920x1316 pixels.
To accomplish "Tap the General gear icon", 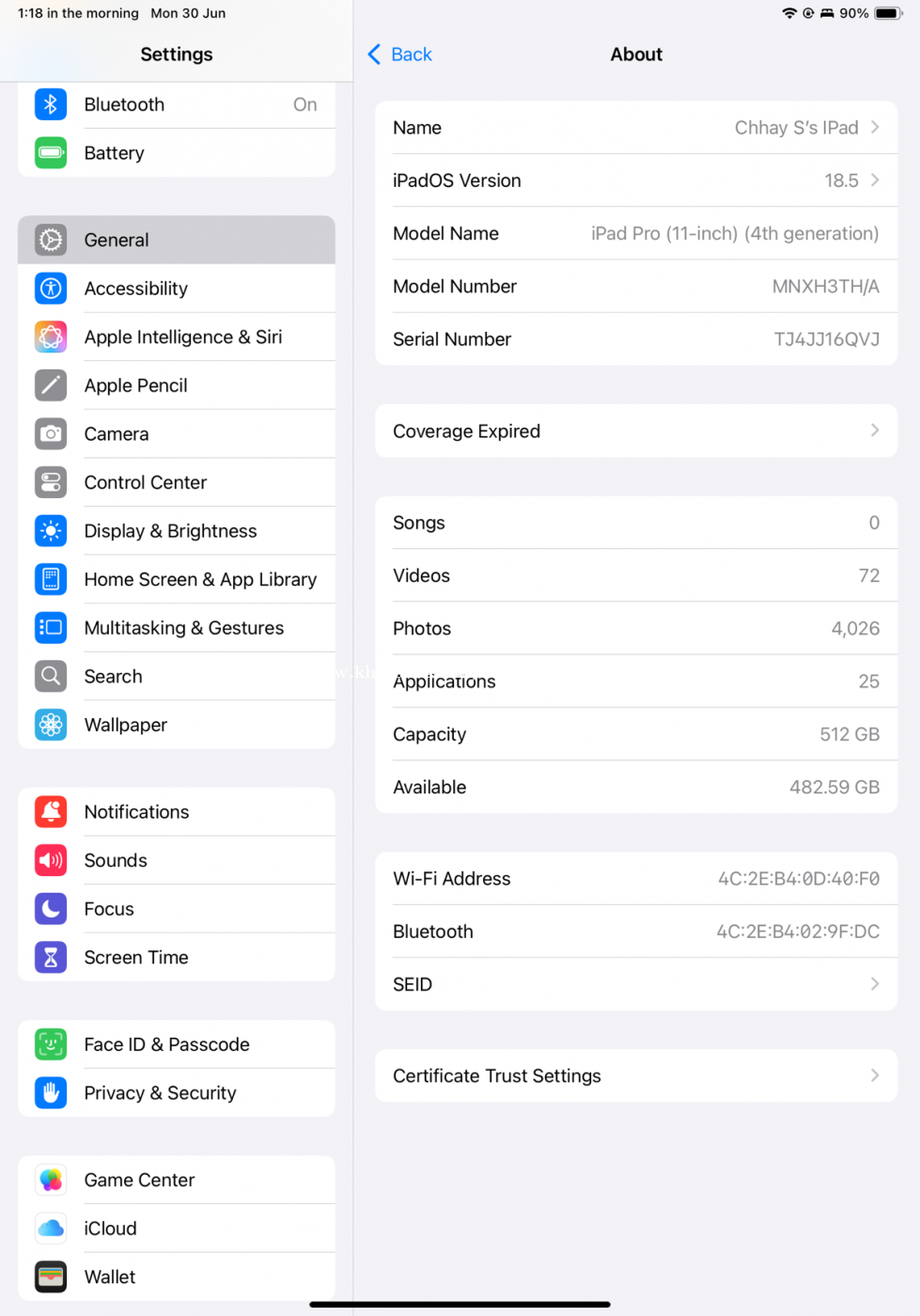I will click(x=51, y=240).
